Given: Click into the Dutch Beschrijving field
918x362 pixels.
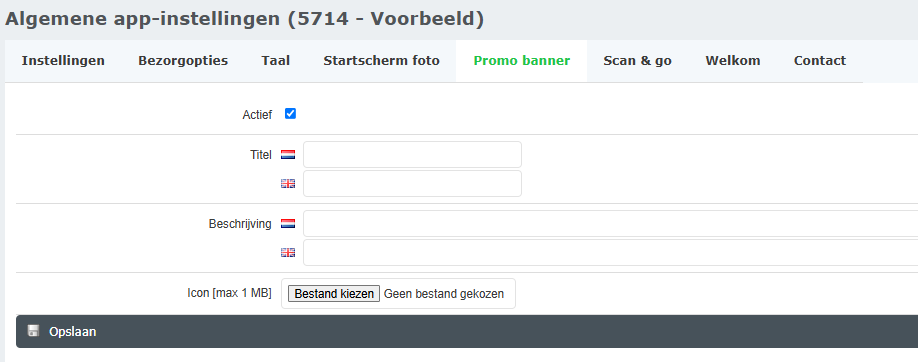Looking at the screenshot, I should tap(611, 224).
